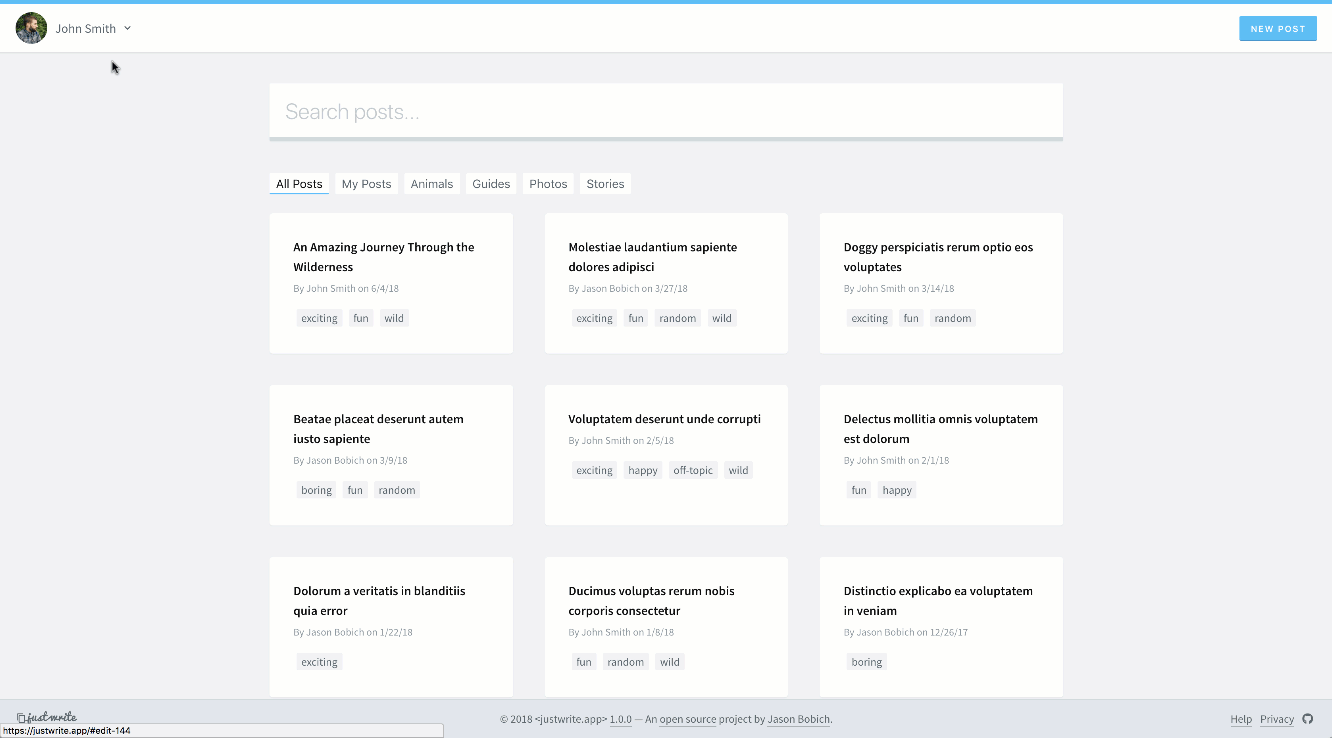The height and width of the screenshot is (738, 1332).
Task: Open the GitHub icon in the footer
Action: 1308,719
